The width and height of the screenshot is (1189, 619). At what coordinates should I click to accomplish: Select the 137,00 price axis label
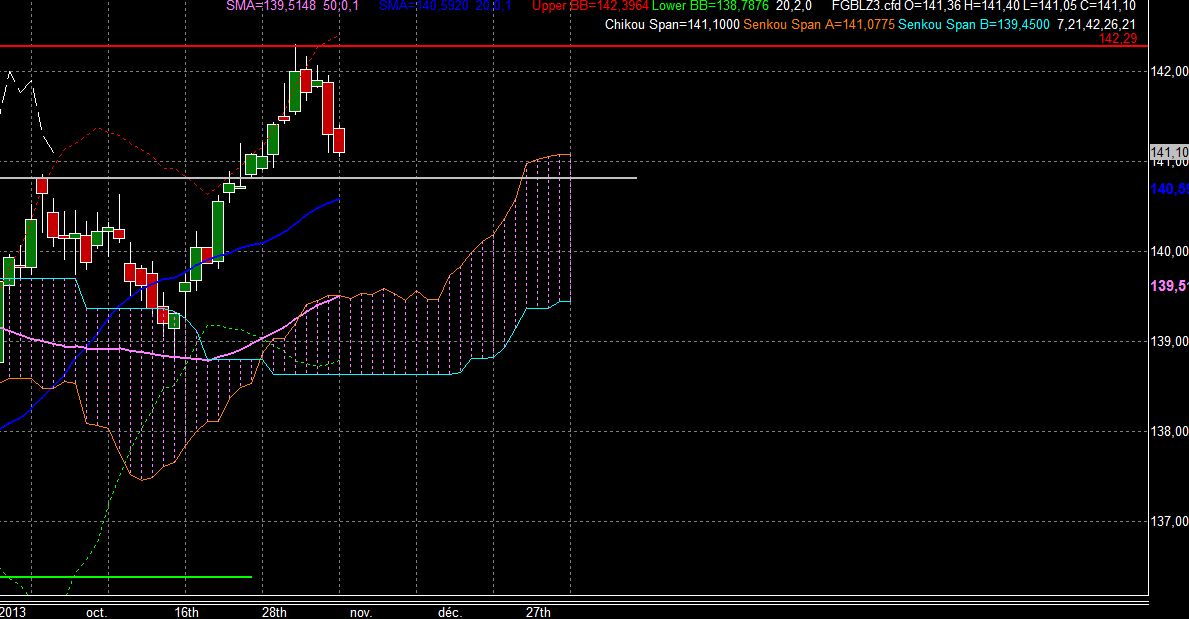coord(1169,521)
